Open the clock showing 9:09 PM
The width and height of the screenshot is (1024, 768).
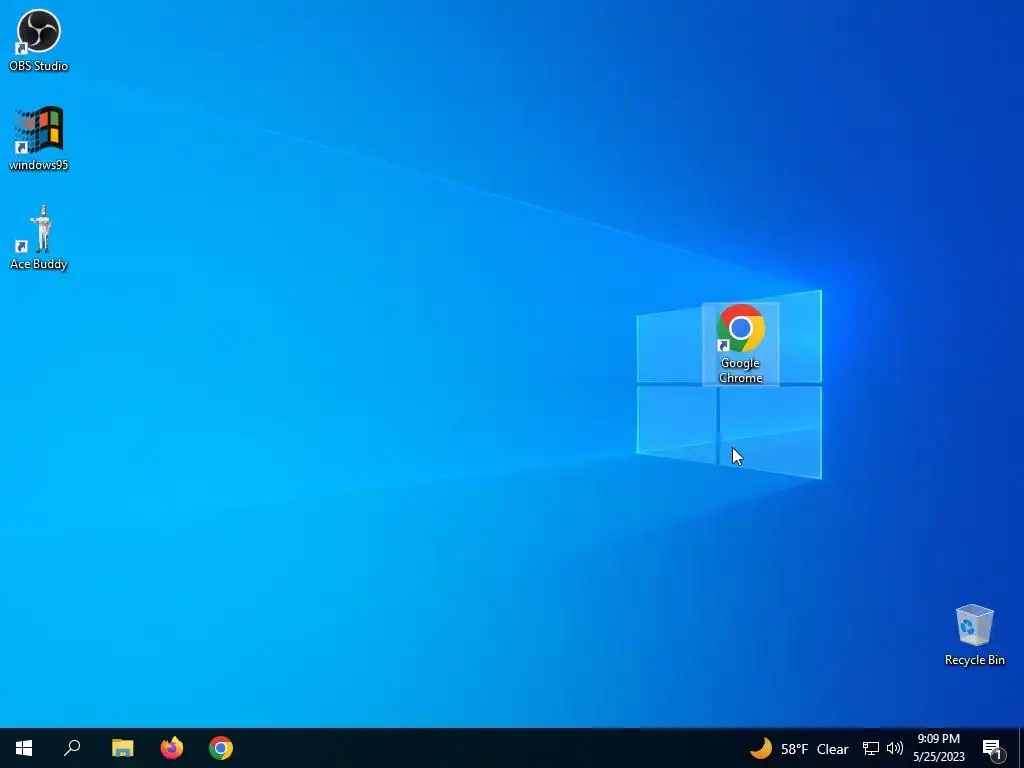[x=938, y=748]
